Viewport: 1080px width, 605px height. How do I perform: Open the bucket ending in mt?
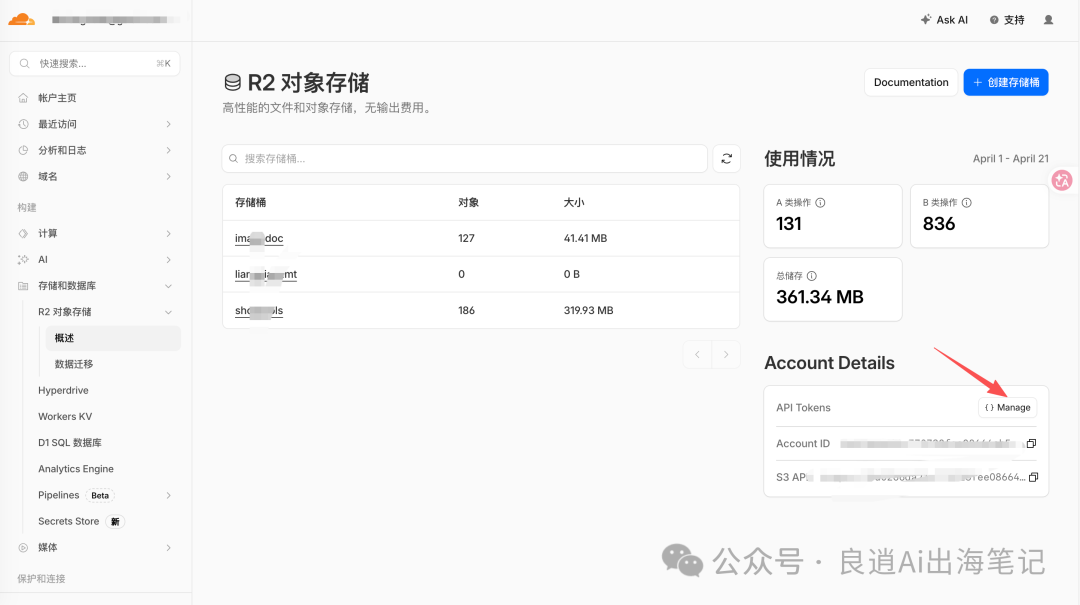click(x=266, y=274)
